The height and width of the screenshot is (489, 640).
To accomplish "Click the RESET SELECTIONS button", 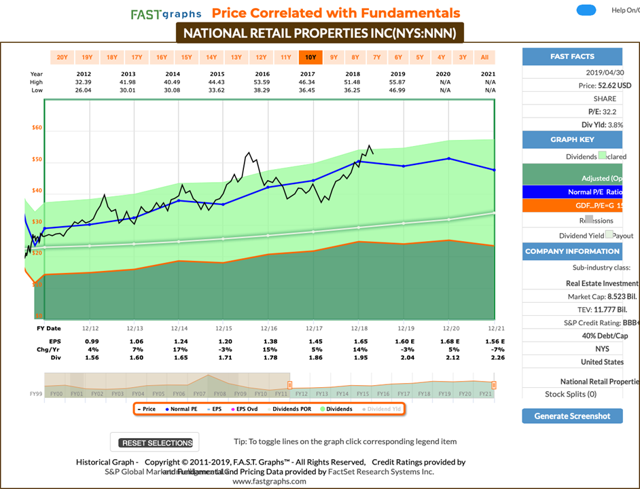I will pos(155,443).
